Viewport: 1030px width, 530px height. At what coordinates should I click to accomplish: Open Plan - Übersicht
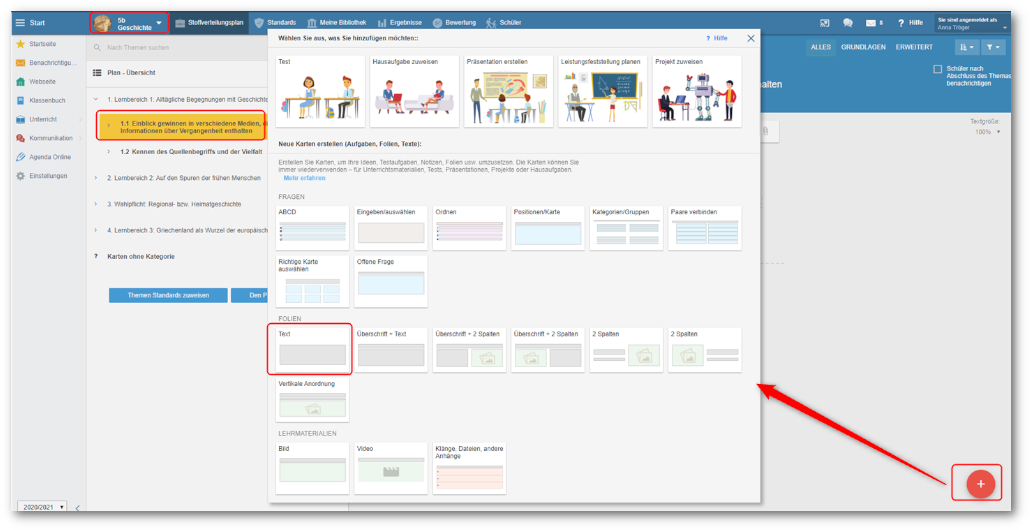click(x=124, y=73)
